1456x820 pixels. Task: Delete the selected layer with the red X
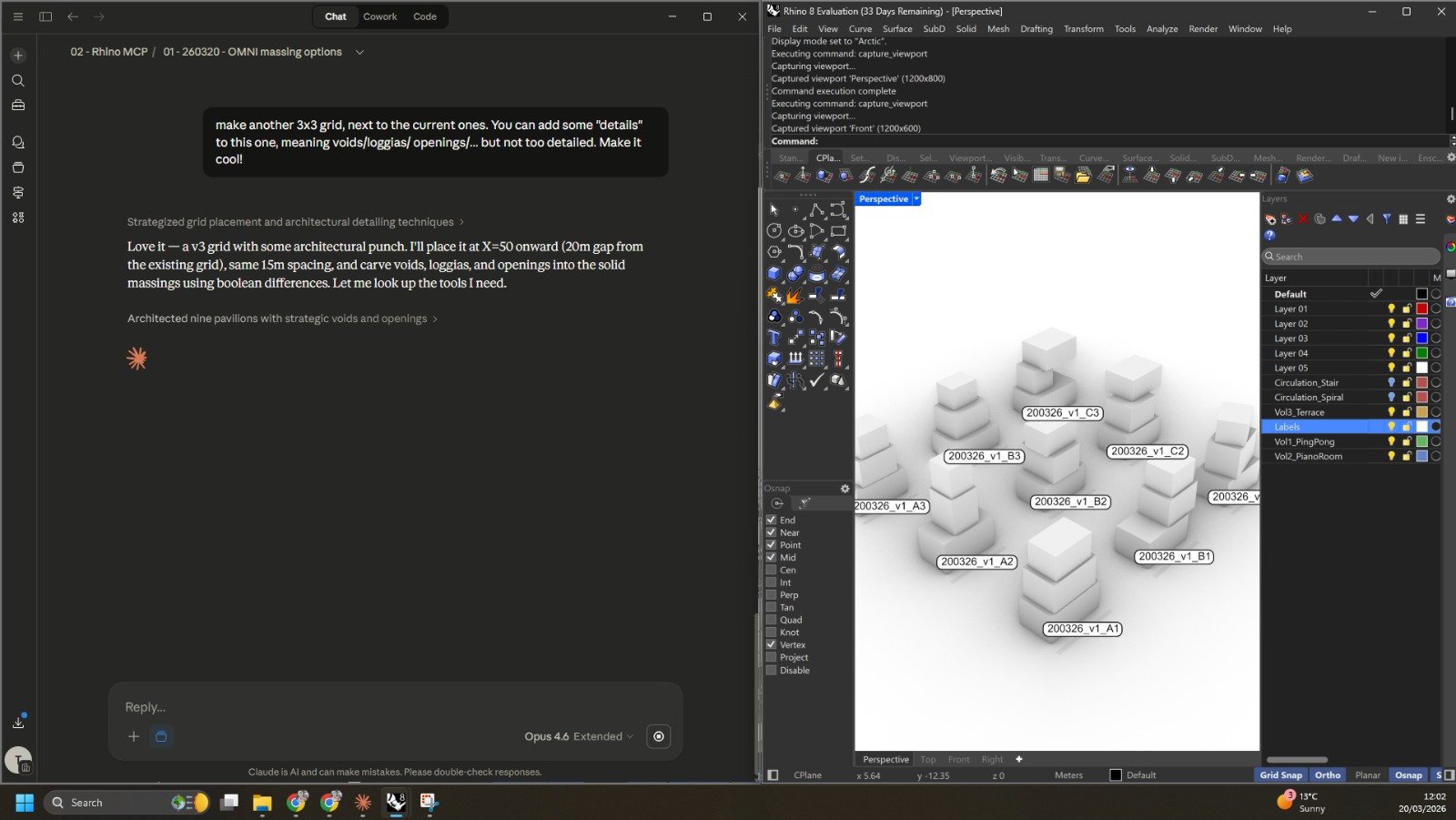pos(1302,218)
